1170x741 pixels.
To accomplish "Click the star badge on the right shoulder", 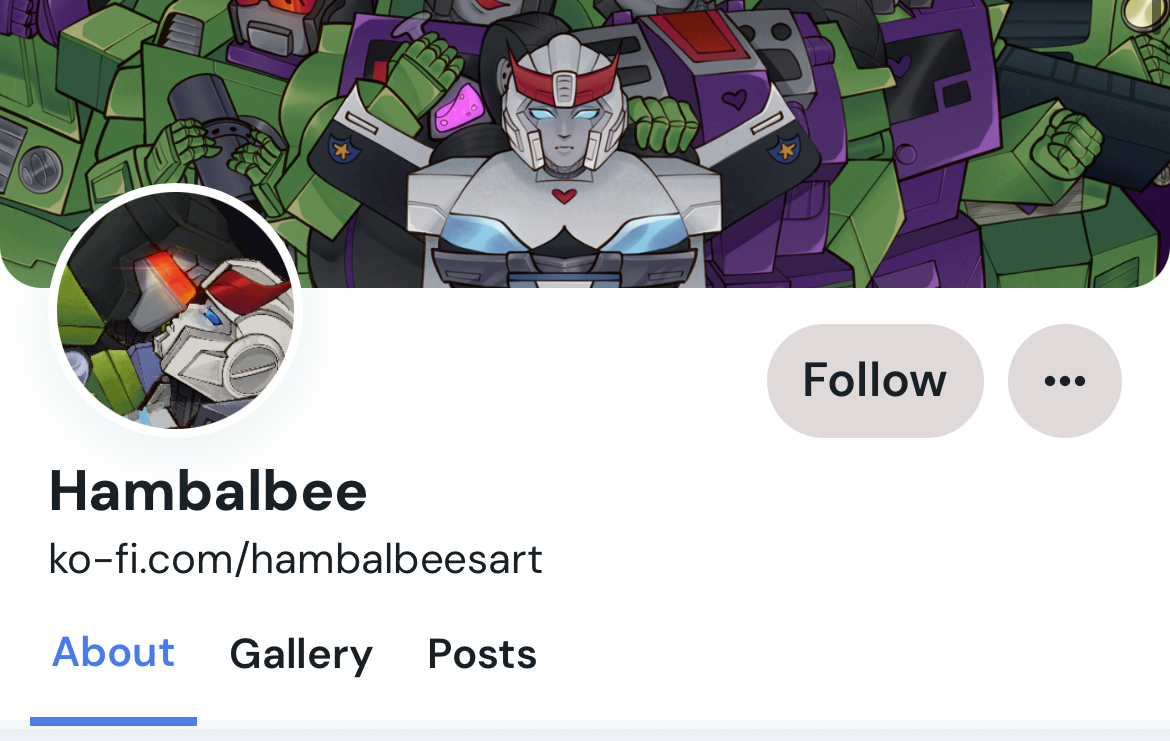I will [785, 150].
